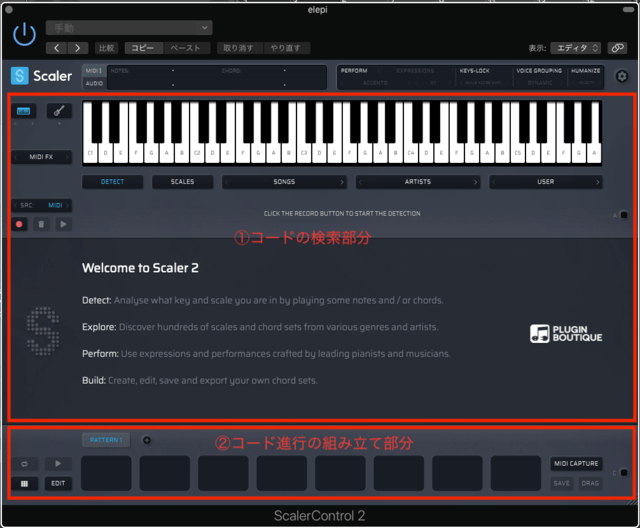Go to the next preset arrow

78,48
